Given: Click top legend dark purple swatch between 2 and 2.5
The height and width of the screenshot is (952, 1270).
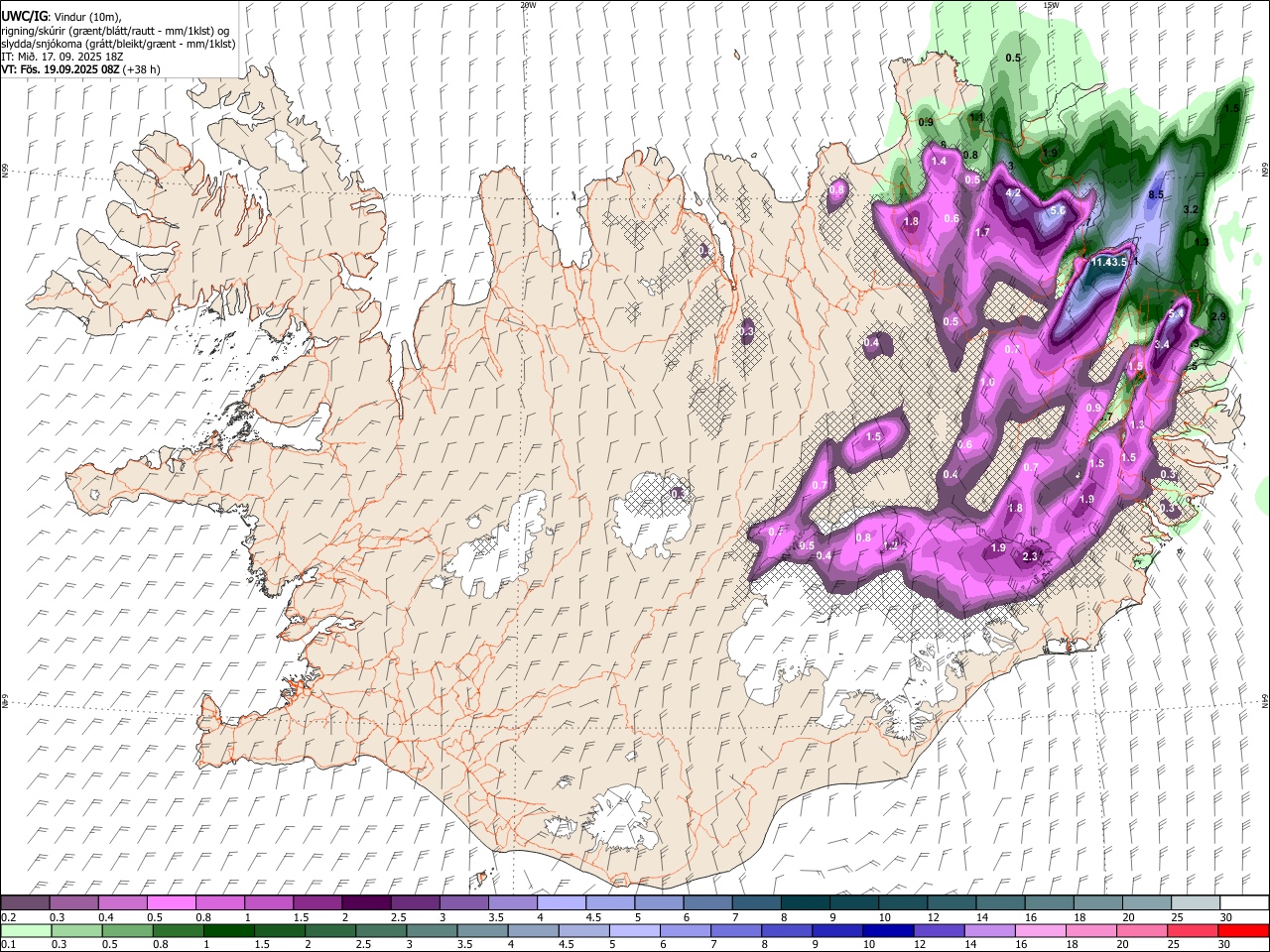Looking at the screenshot, I should coord(367,902).
